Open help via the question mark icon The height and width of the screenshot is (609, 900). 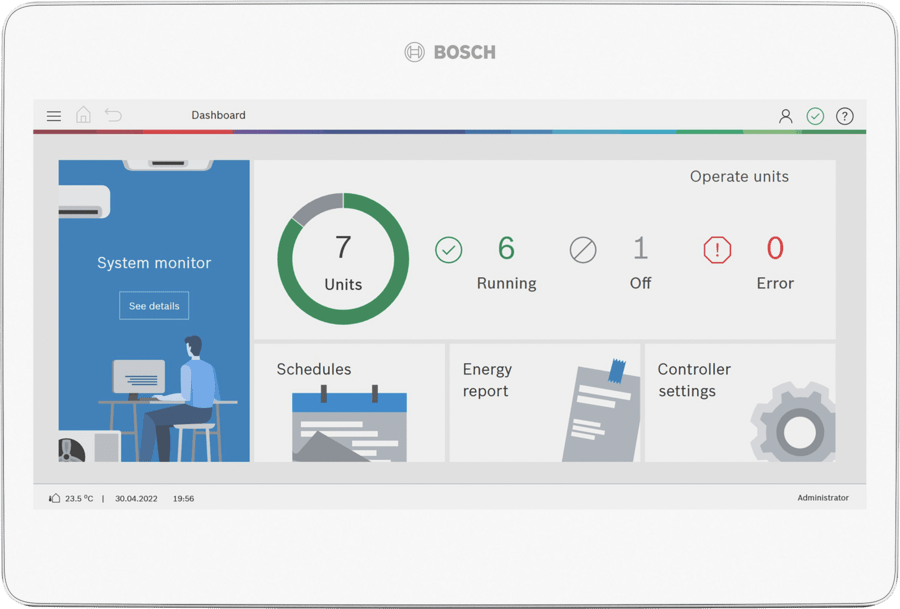pos(845,116)
